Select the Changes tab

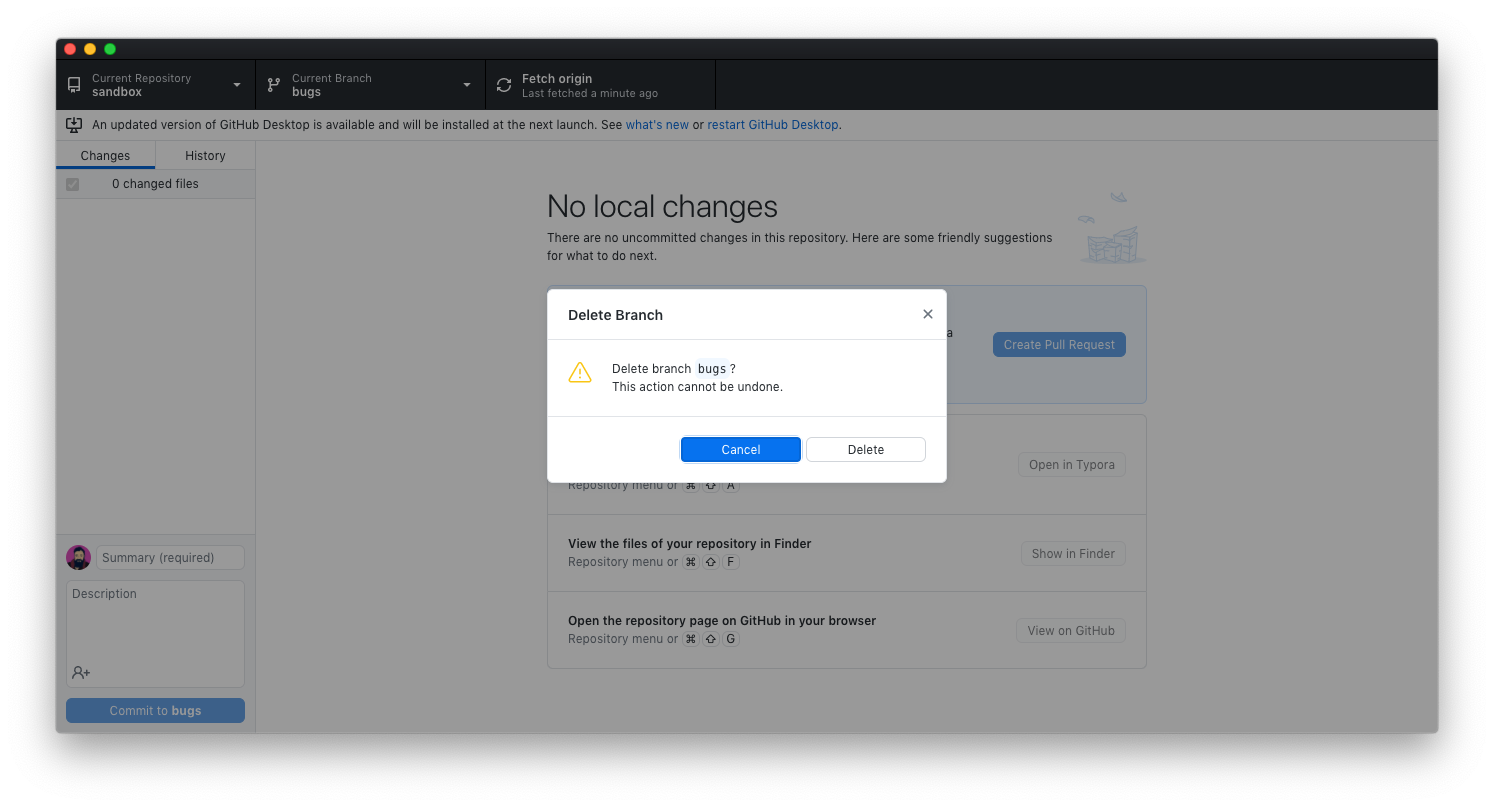(105, 155)
